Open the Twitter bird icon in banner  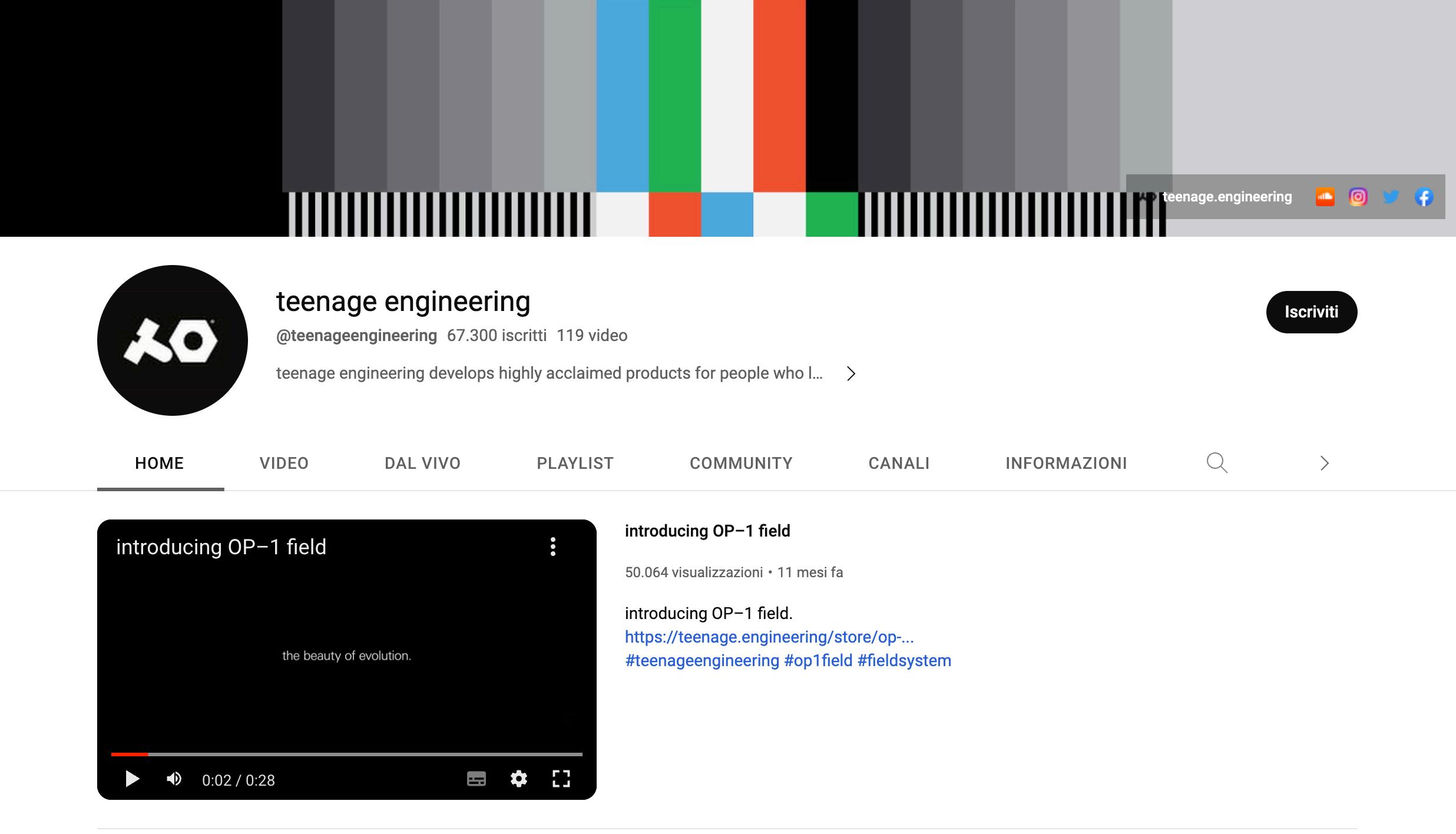tap(1391, 197)
